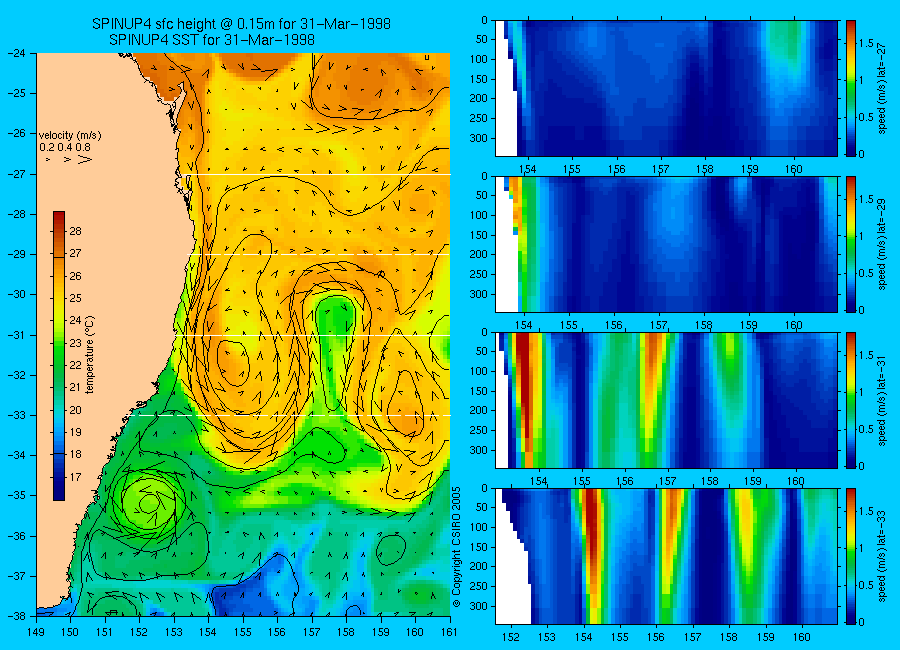900x650 pixels.
Task: Click the 'velocity (m/s)' legend label
Action: tap(70, 136)
